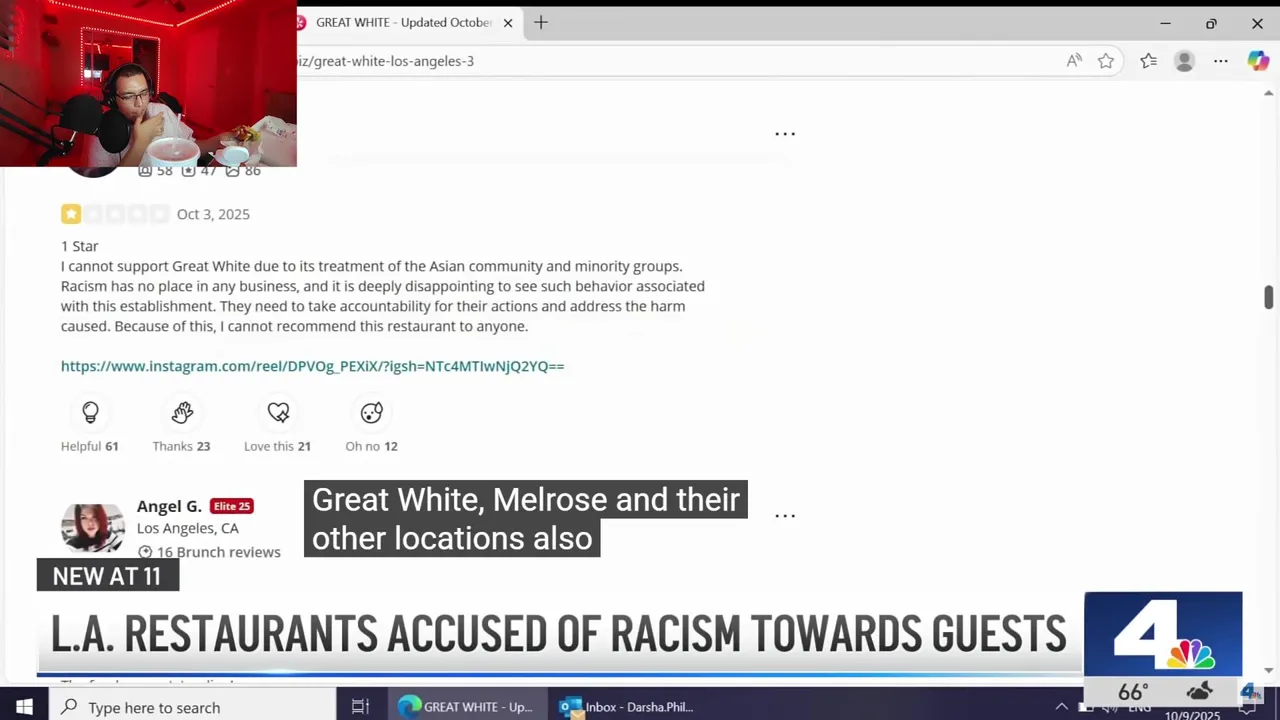Click the Love this 21 count label
Image resolution: width=1280 pixels, height=720 pixels.
click(x=277, y=446)
